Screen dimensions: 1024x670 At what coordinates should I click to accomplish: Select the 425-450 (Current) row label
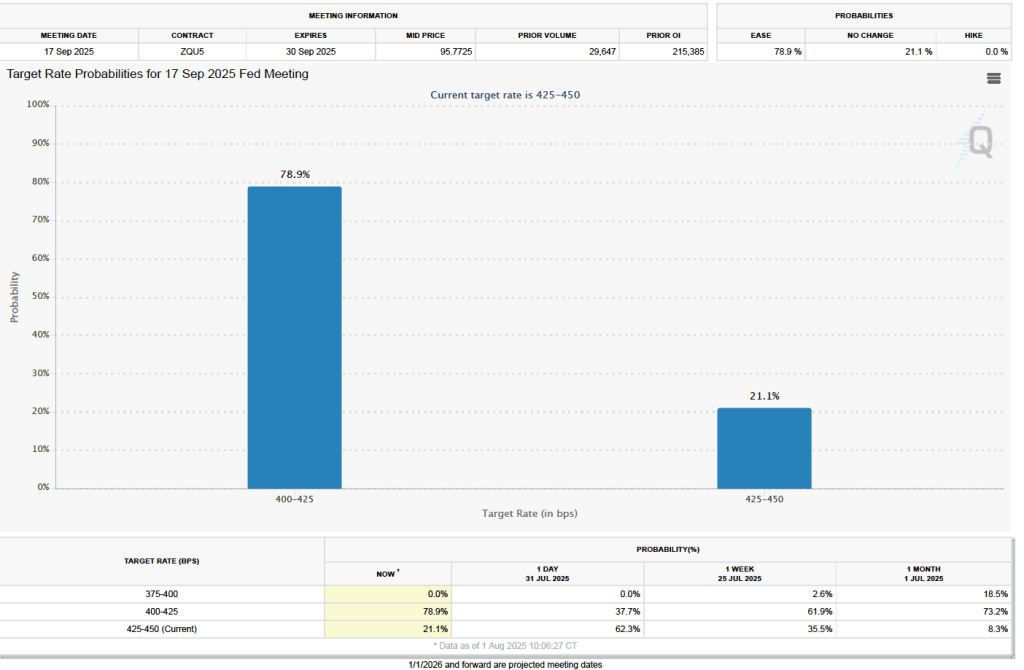click(161, 628)
